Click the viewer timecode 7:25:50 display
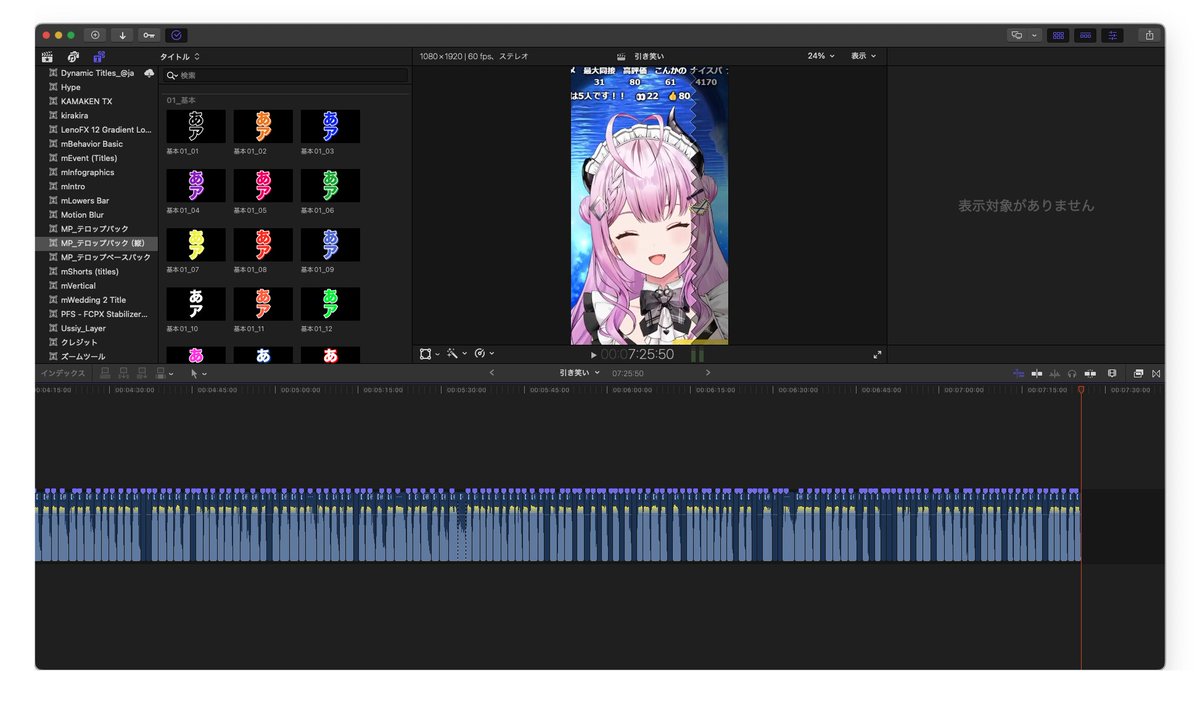The image size is (1200, 716). pos(637,354)
